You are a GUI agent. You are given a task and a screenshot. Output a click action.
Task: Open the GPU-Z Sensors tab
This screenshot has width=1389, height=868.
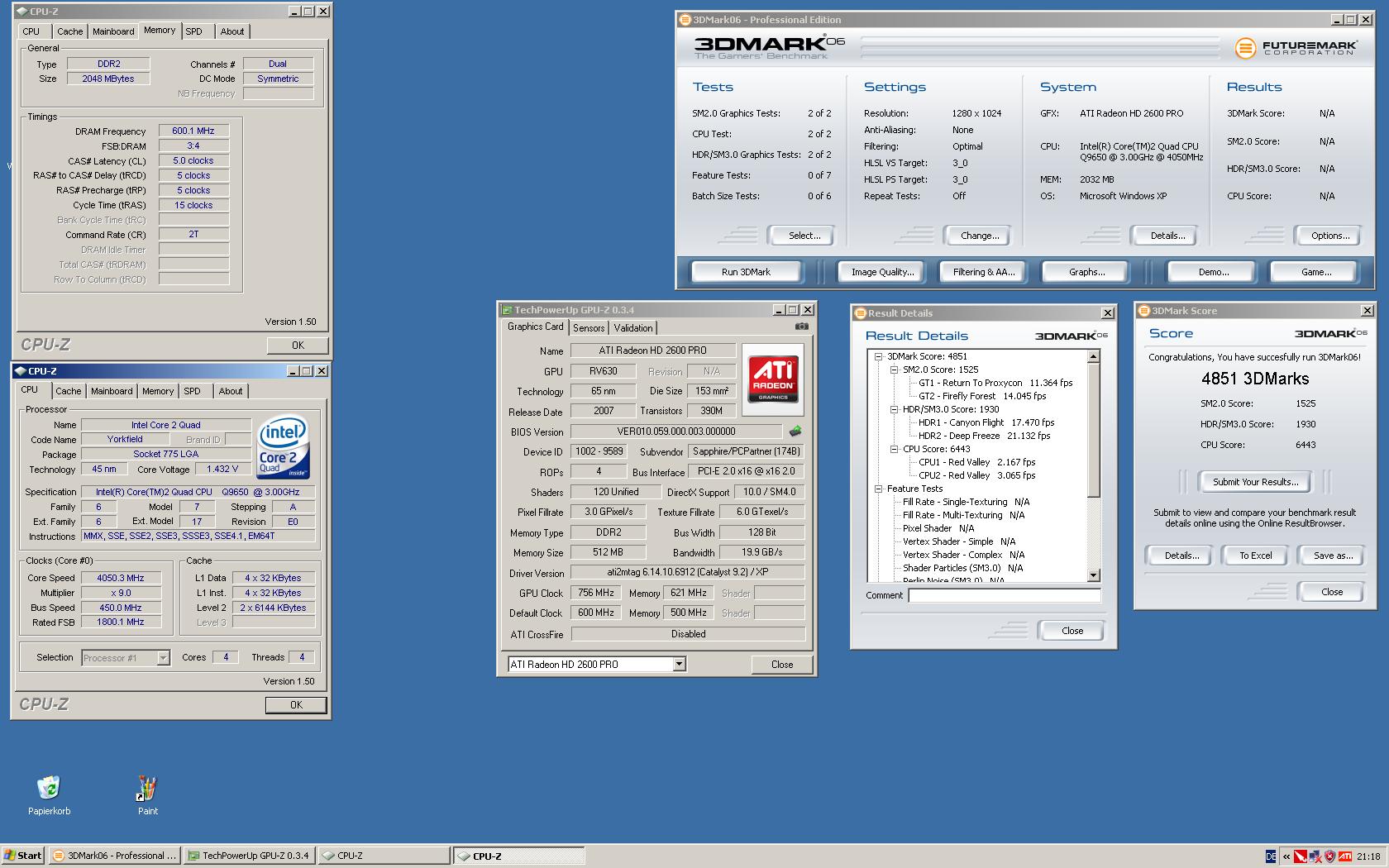click(x=589, y=328)
